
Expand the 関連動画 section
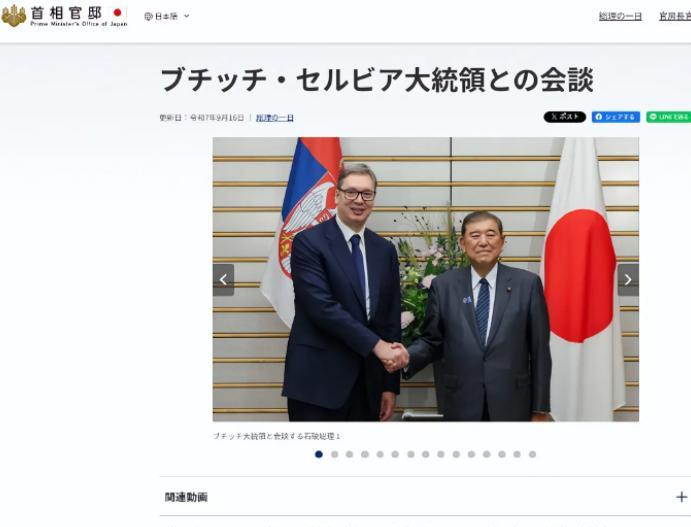(x=425, y=497)
